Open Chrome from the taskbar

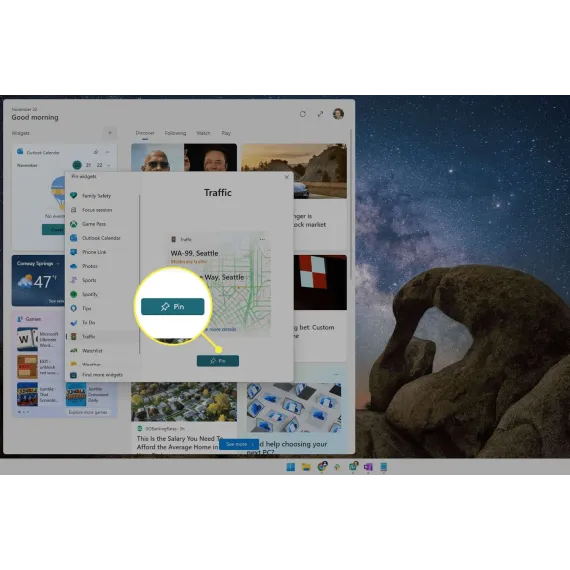point(322,467)
